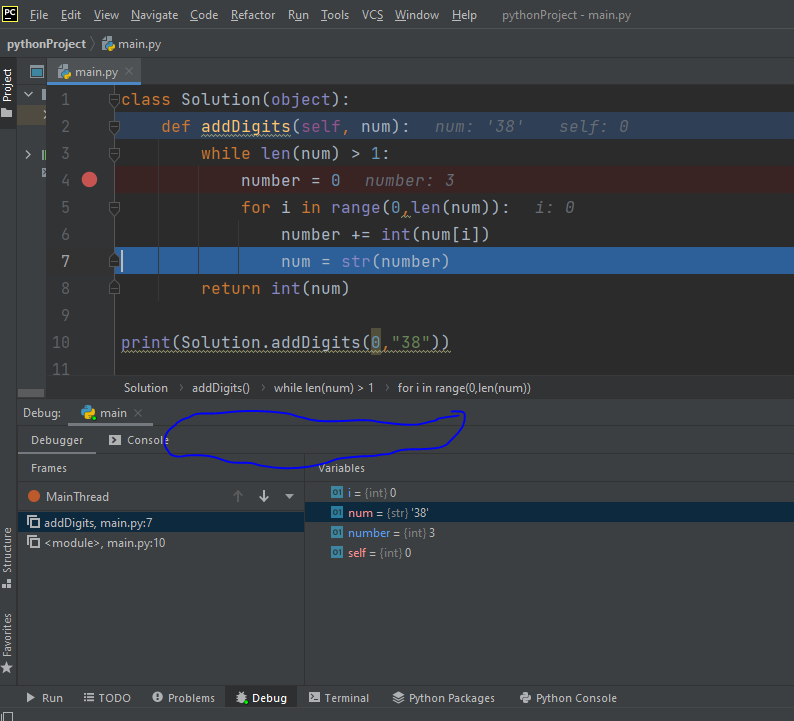
Task: Select variable num = {str} '38'
Action: (549, 513)
